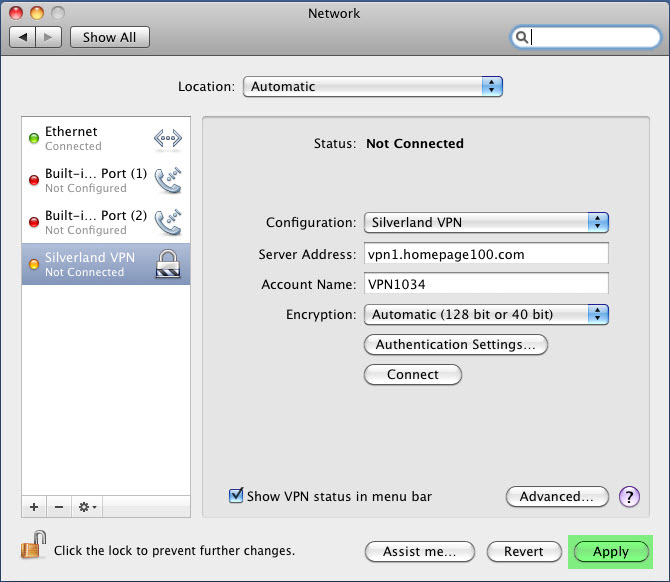Image resolution: width=670 pixels, height=582 pixels.
Task: Click the phone icon for Port (1)
Action: pos(168,180)
